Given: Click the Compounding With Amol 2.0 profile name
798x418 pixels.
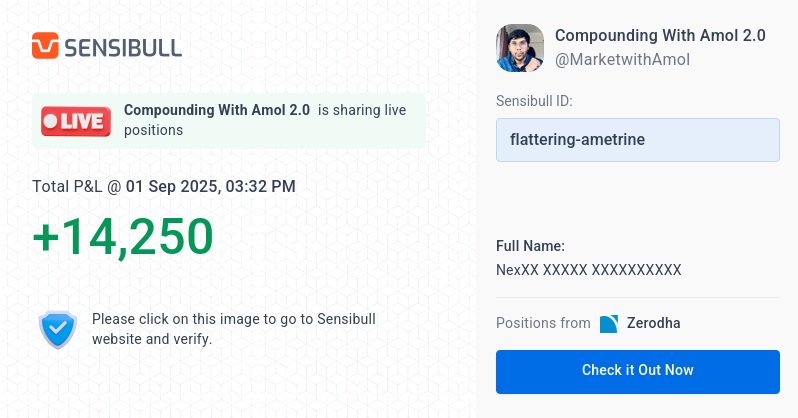Looking at the screenshot, I should coord(660,36).
